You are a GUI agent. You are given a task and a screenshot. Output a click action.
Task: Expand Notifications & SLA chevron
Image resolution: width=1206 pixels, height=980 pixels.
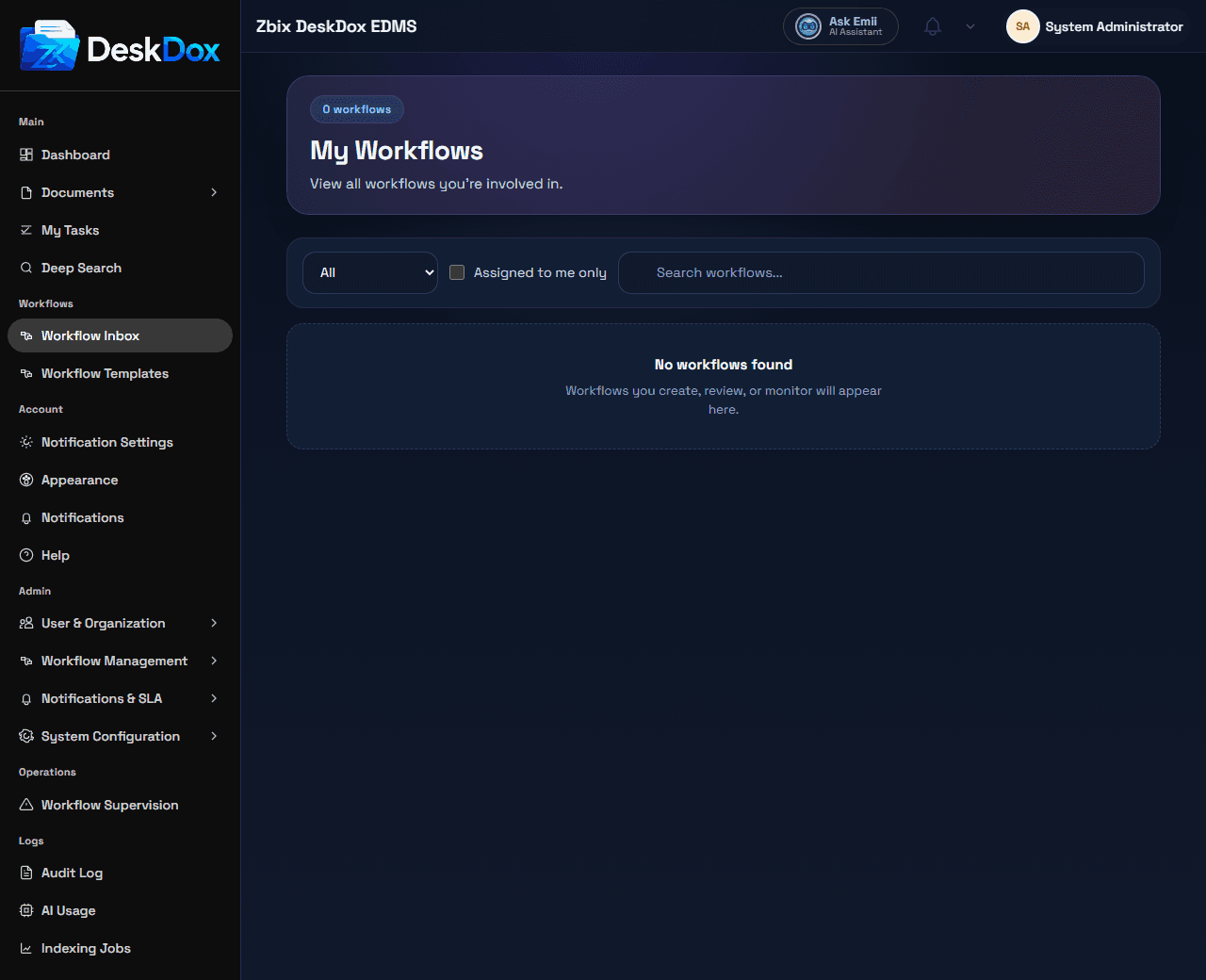(214, 698)
